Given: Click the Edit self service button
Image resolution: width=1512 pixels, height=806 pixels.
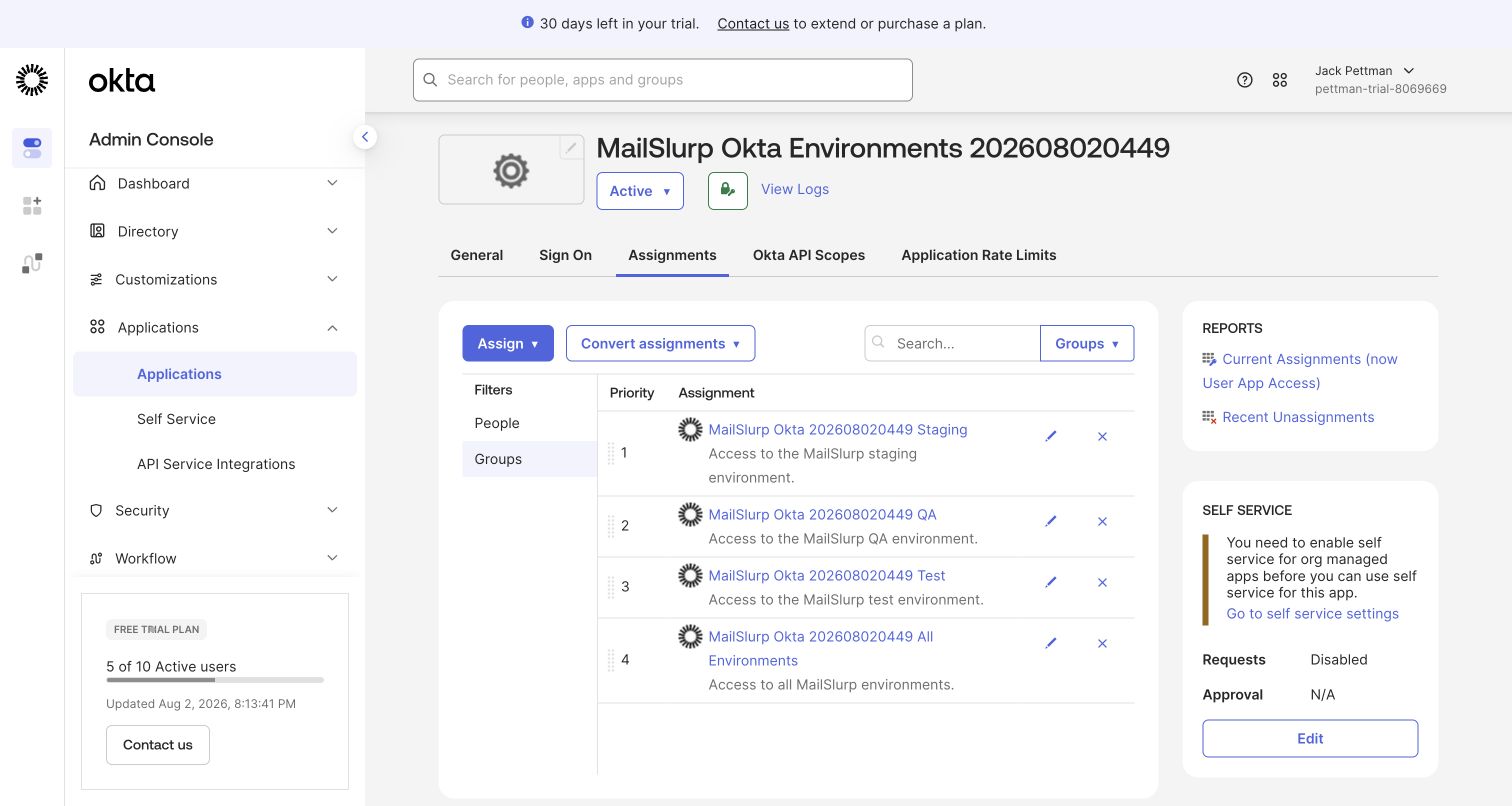Looking at the screenshot, I should click(1310, 739).
